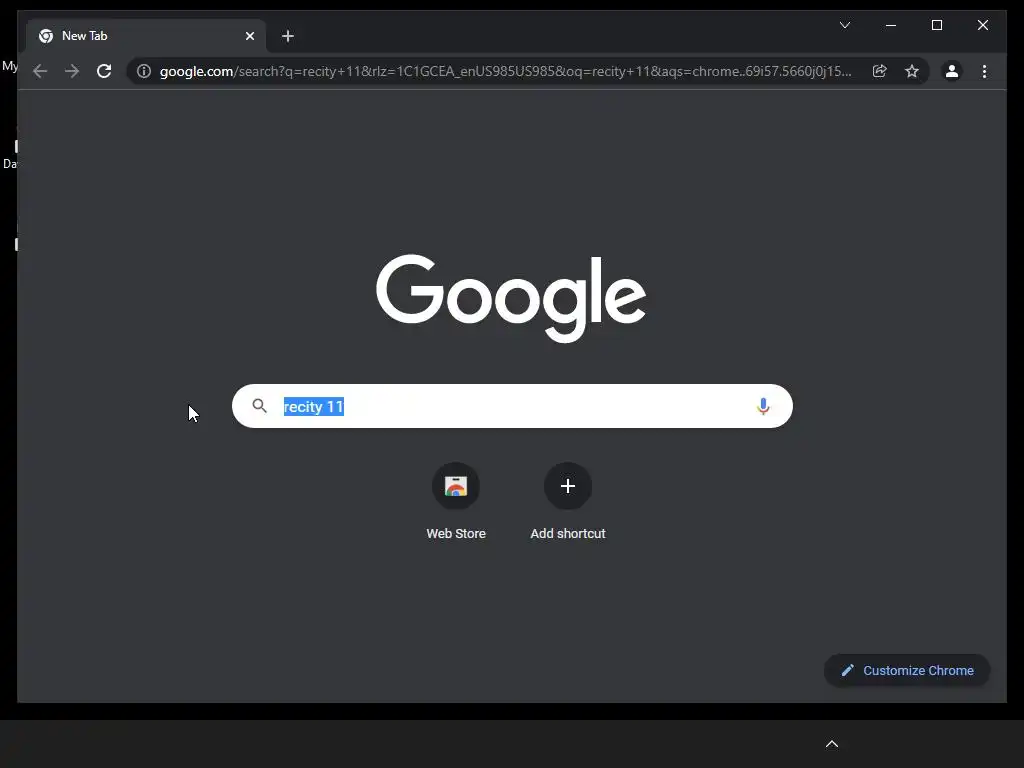Close the Chrome window
Screen dimensions: 1024x768
pyautogui.click(x=982, y=25)
